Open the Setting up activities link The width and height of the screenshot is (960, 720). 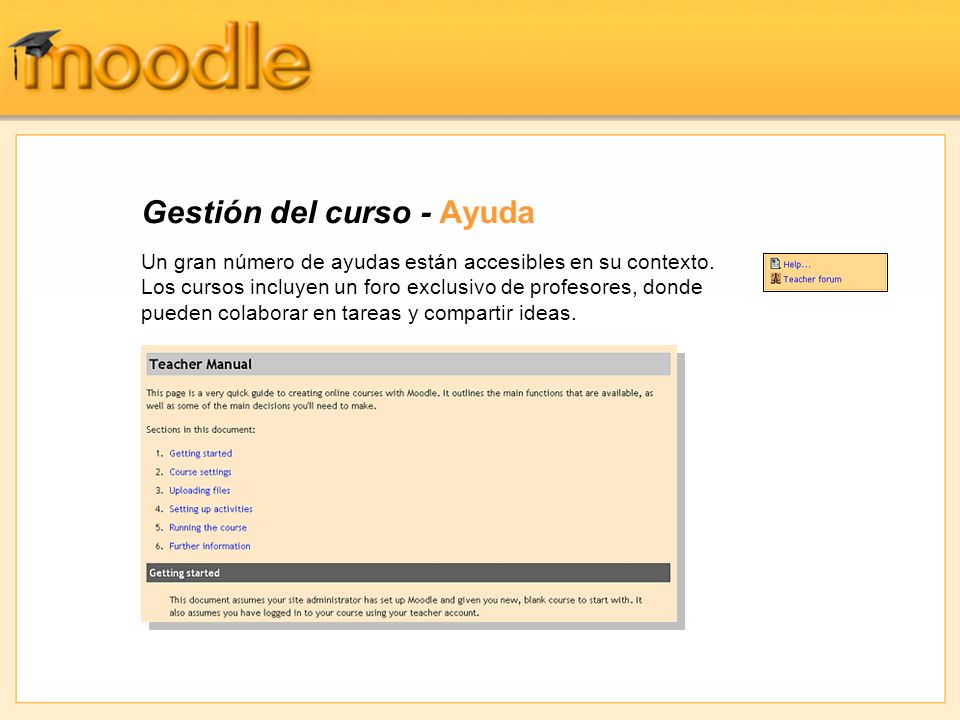(211, 509)
